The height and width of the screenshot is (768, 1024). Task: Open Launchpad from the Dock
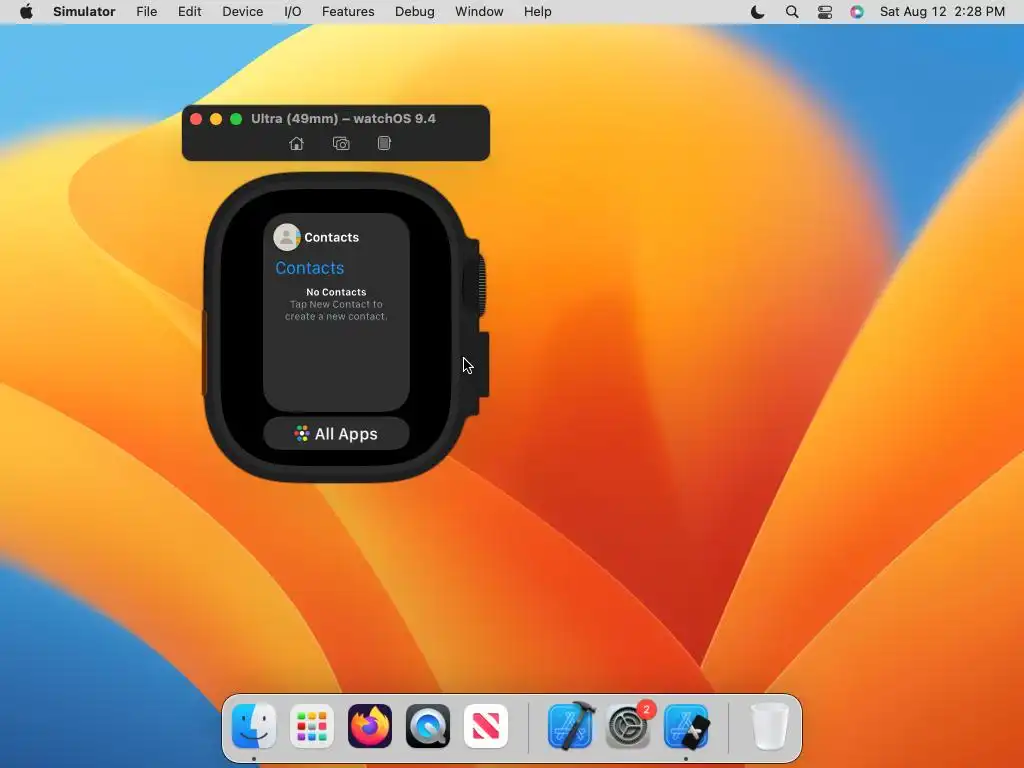[x=312, y=726]
